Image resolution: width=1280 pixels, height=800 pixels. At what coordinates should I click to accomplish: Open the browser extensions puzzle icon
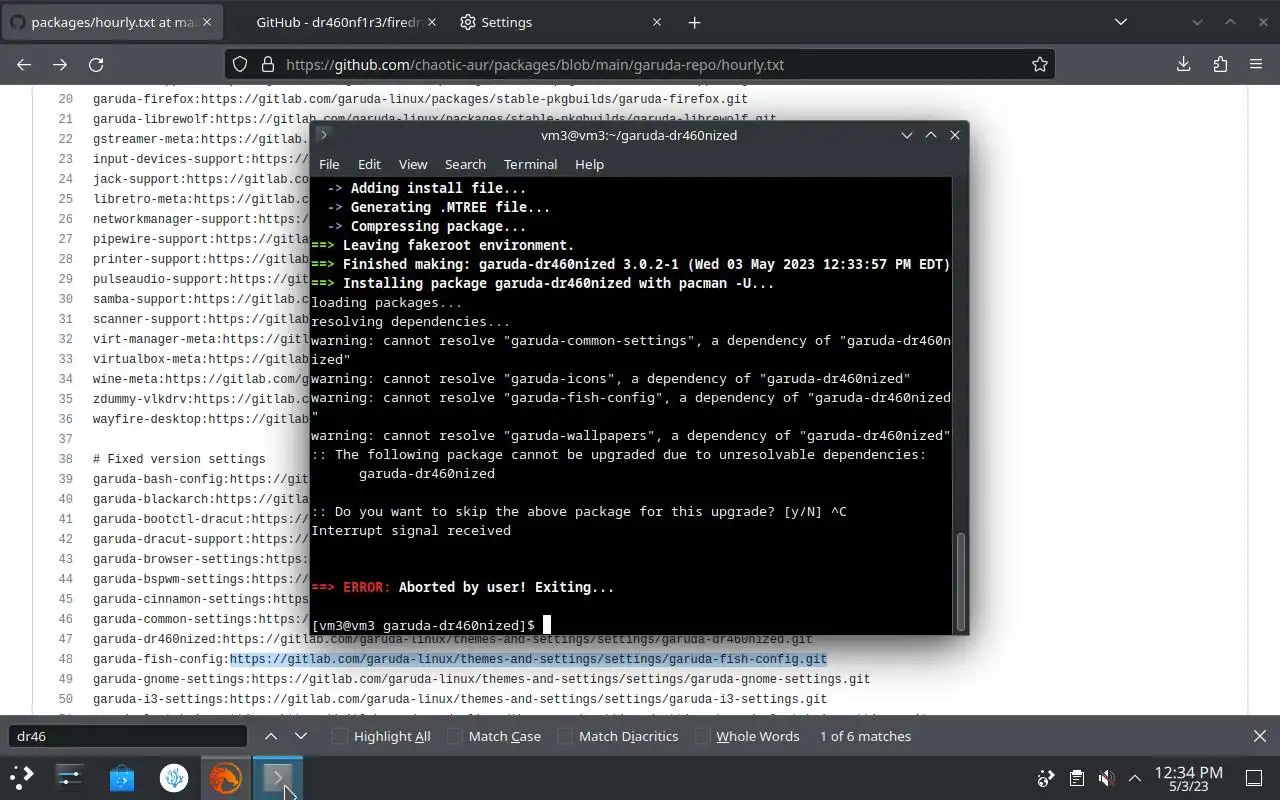[1220, 64]
